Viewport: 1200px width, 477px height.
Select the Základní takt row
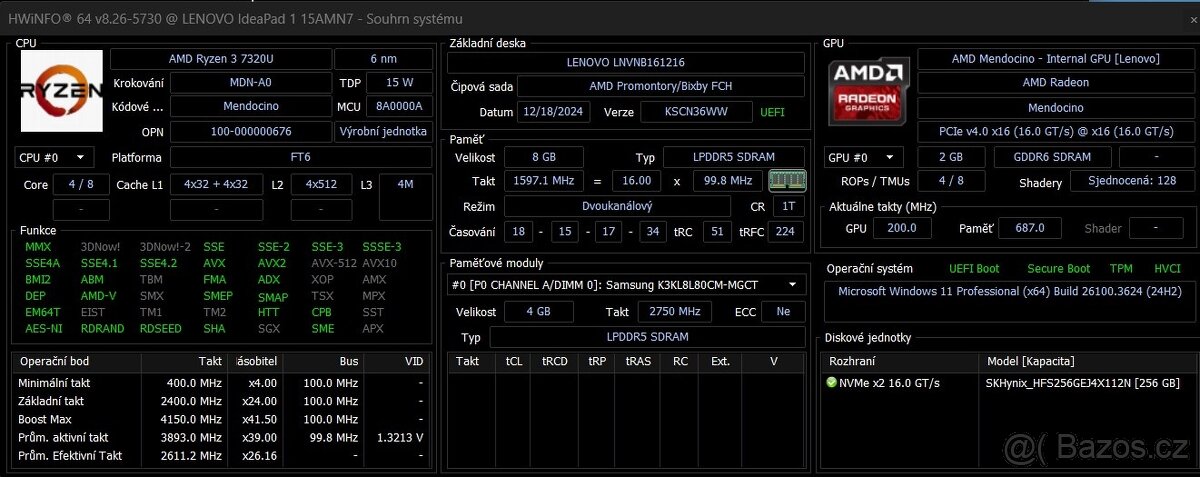(223, 401)
